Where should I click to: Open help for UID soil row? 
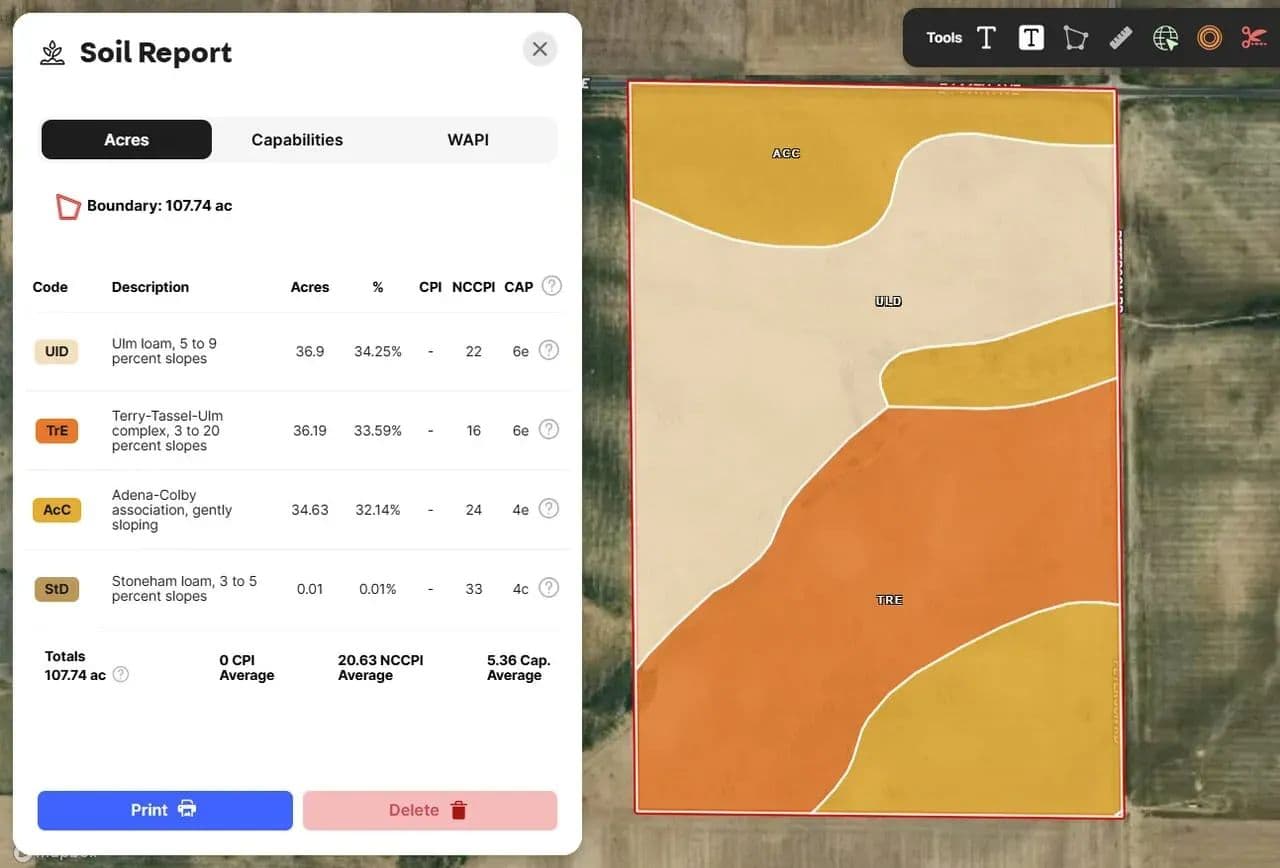pos(548,350)
